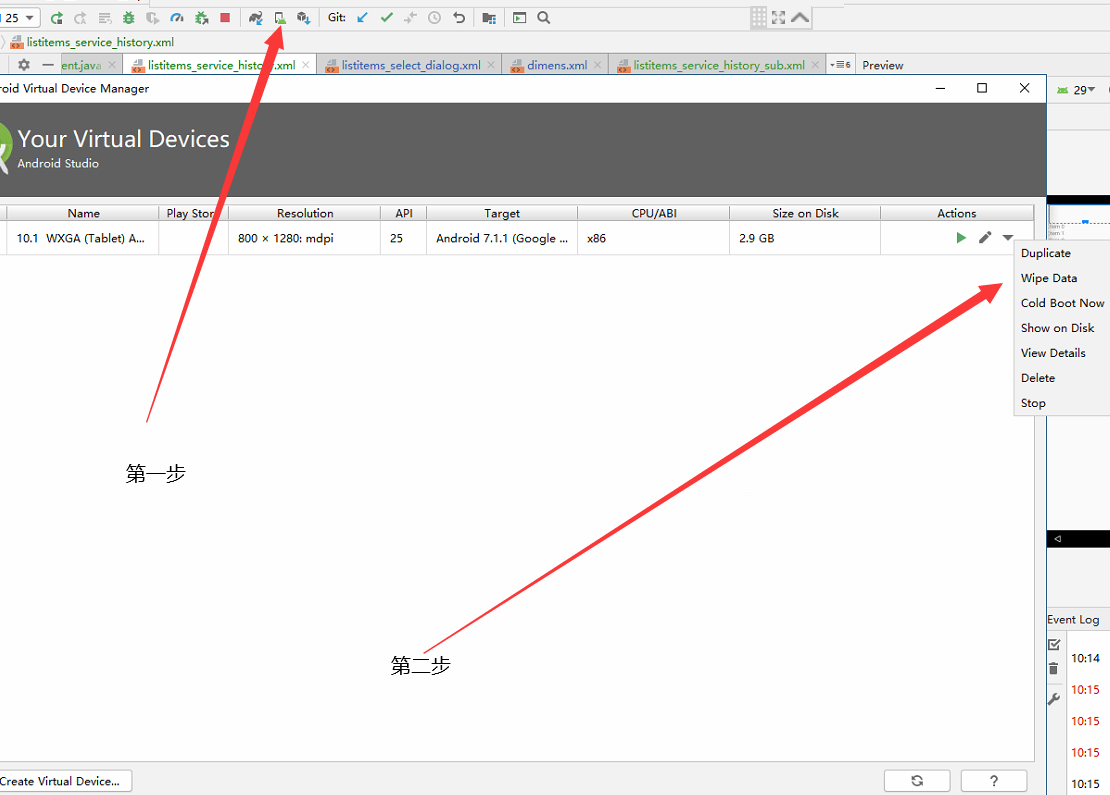Click the Event Log mark-as-read checkbox icon
The image size is (1110, 795).
point(1054,644)
